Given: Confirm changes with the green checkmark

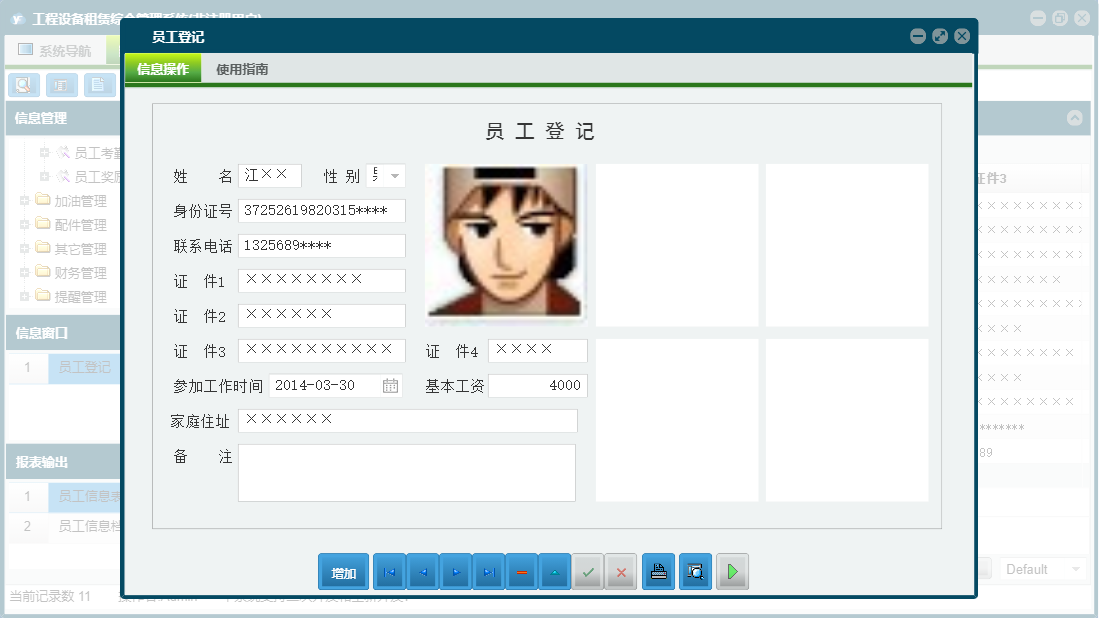Looking at the screenshot, I should coord(588,572).
